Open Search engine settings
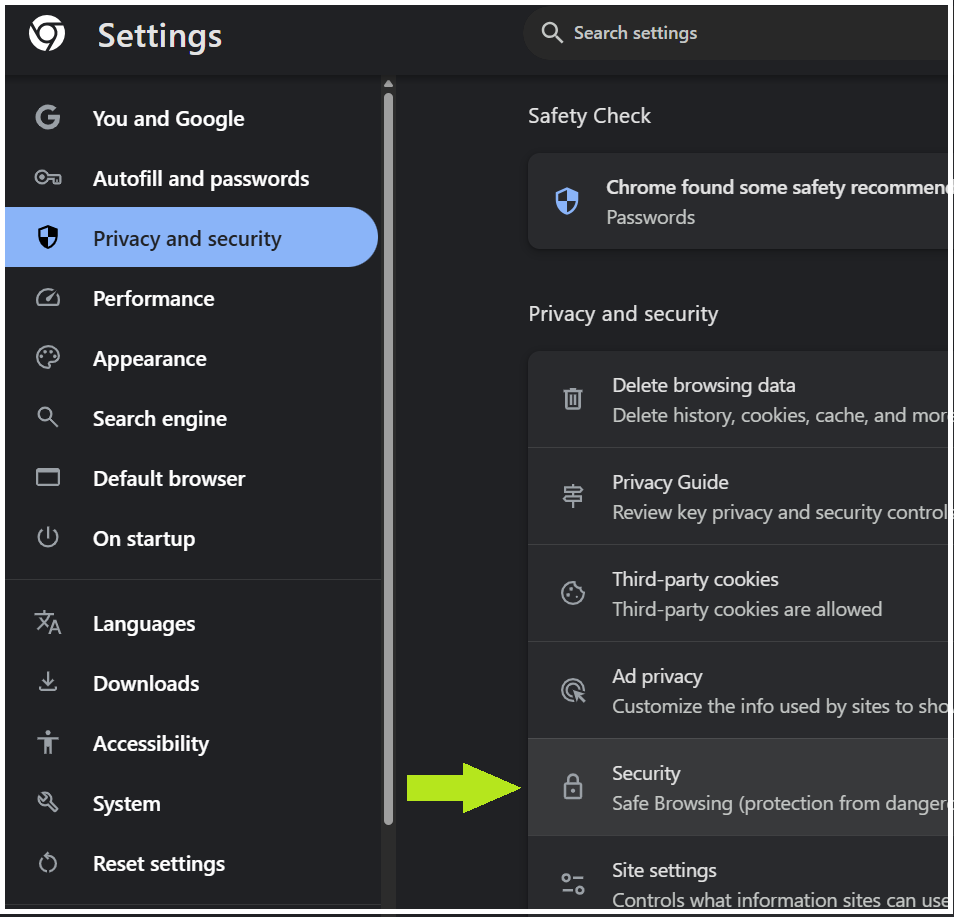Image resolution: width=954 pixels, height=917 pixels. click(x=191, y=418)
